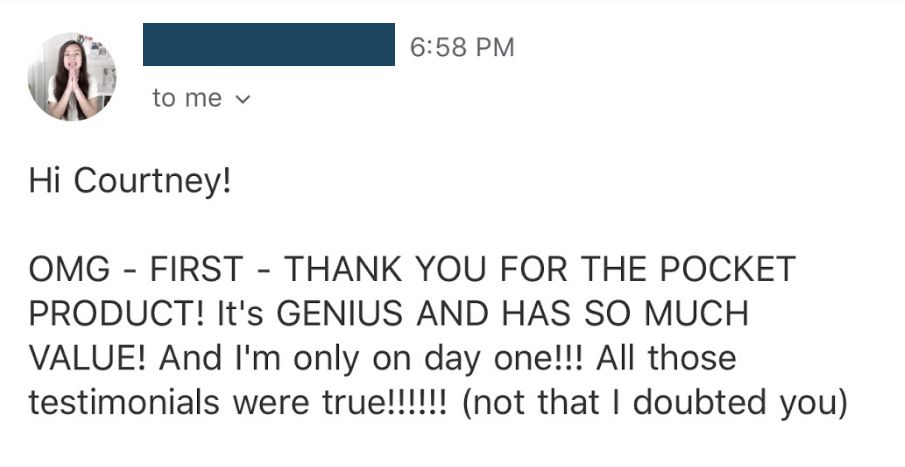Image resolution: width=905 pixels, height=467 pixels.
Task: Click the phrase "(not that I doubted you)"
Action: click(x=656, y=401)
